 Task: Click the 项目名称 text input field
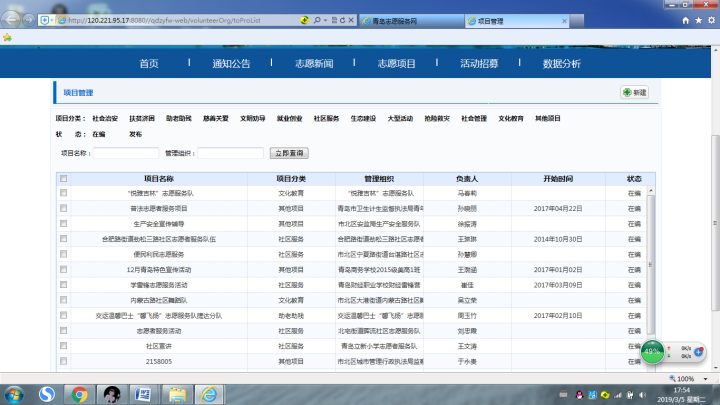click(x=125, y=153)
